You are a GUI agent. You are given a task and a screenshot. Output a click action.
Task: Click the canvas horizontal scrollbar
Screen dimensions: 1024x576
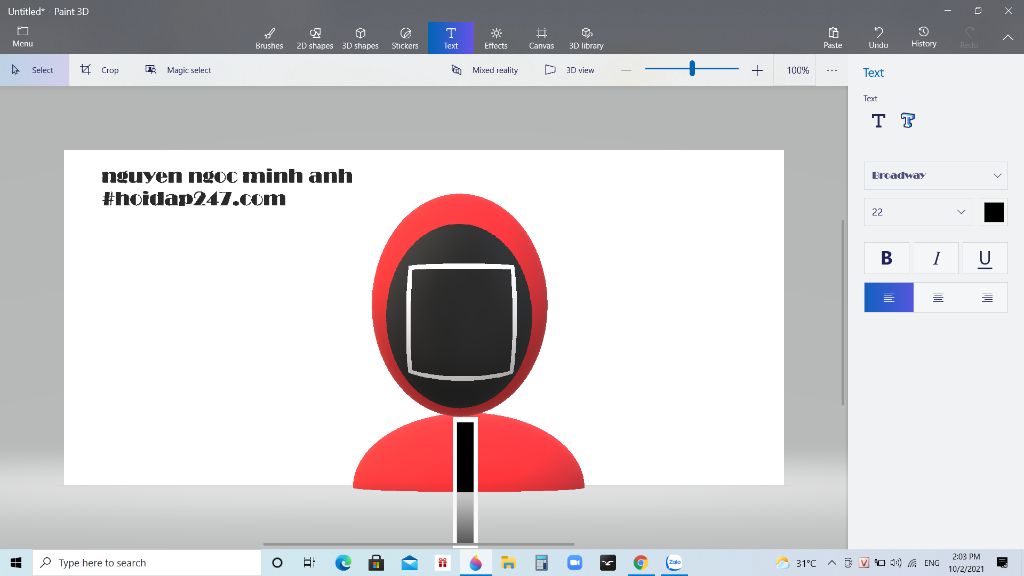click(x=419, y=544)
